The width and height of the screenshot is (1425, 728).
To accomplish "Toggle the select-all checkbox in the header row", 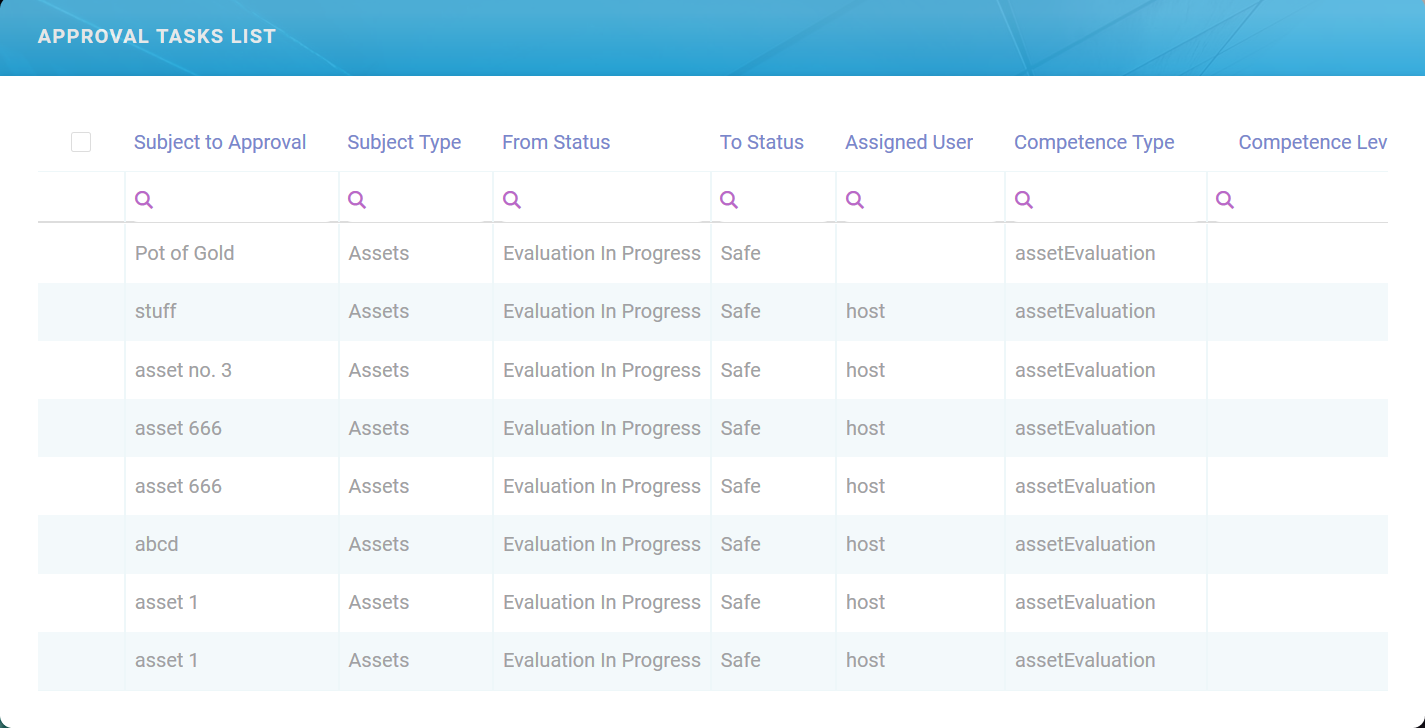I will pos(81,142).
